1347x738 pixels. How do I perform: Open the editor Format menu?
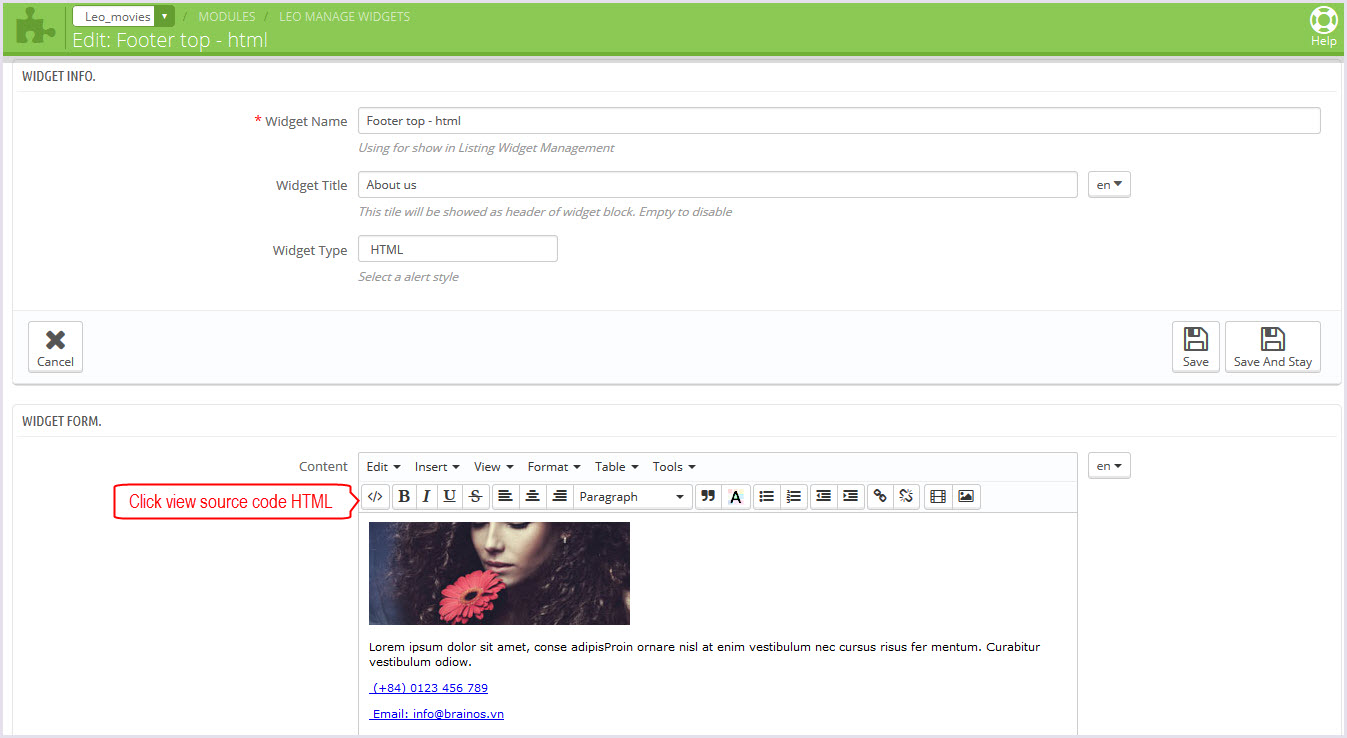click(x=554, y=467)
